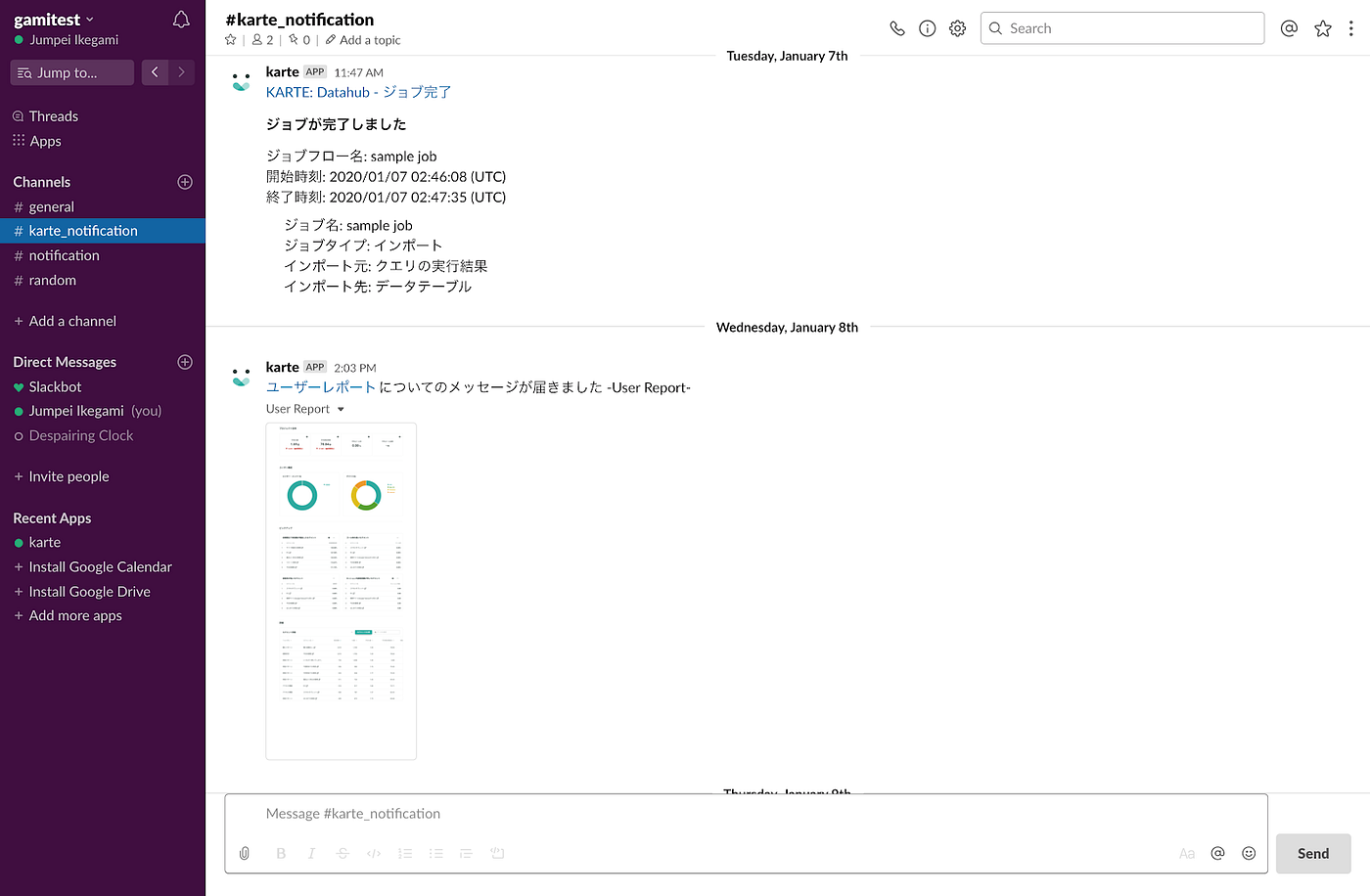Open karte sender name on 2:03 PM message
The image size is (1370, 896).
pyautogui.click(x=282, y=367)
